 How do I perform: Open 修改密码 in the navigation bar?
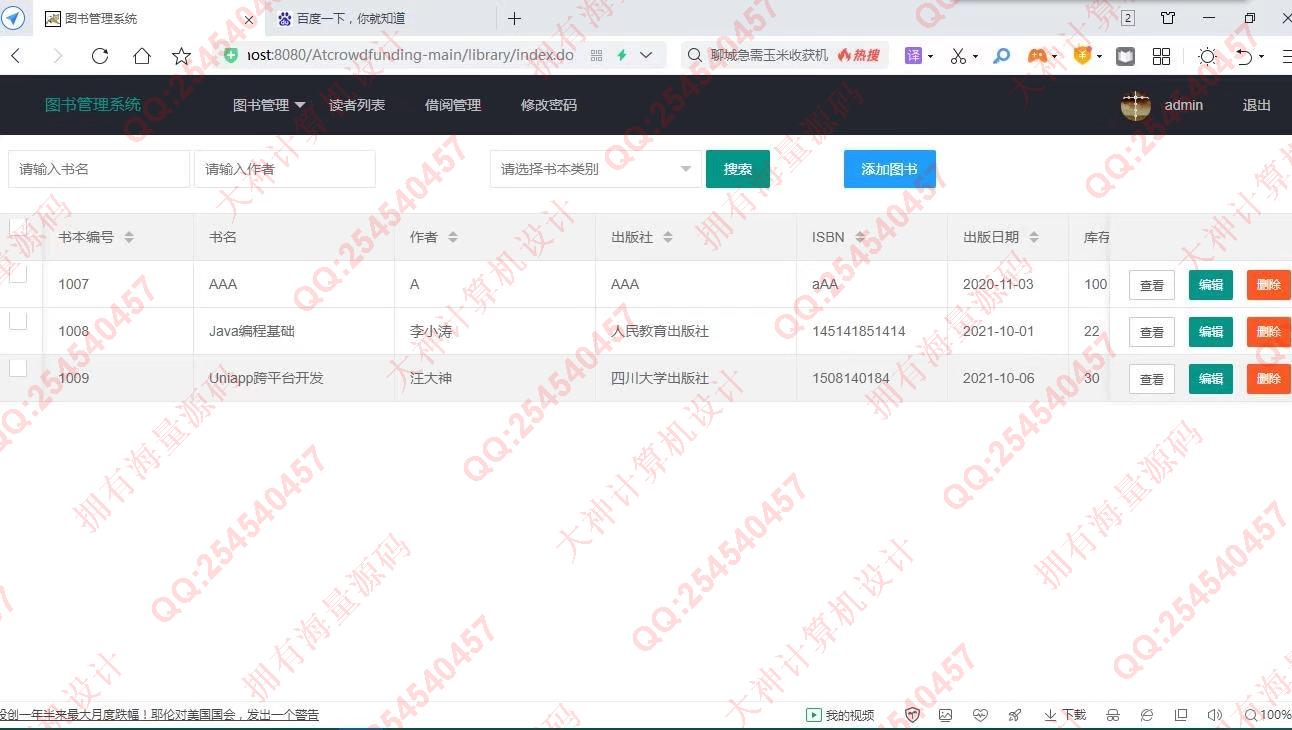tap(549, 105)
